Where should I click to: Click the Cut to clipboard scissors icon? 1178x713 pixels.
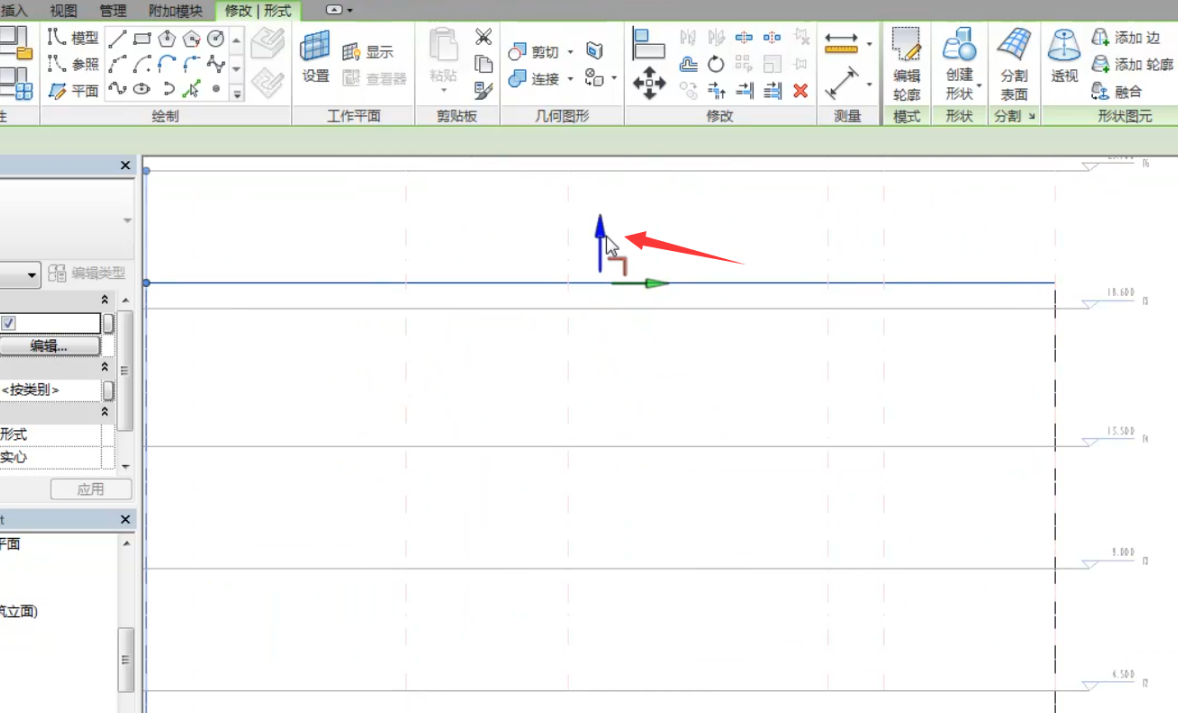484,38
